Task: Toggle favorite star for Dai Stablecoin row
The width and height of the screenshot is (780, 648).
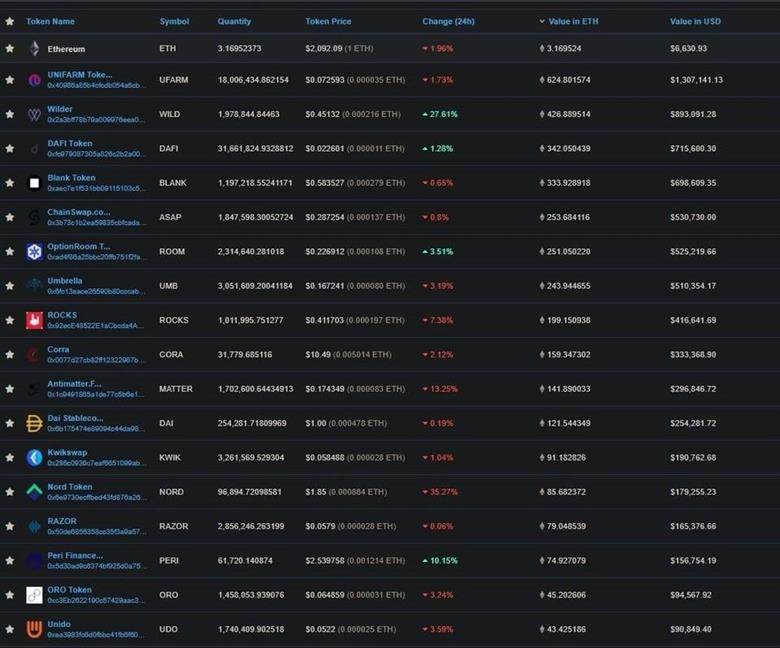Action: [9, 423]
